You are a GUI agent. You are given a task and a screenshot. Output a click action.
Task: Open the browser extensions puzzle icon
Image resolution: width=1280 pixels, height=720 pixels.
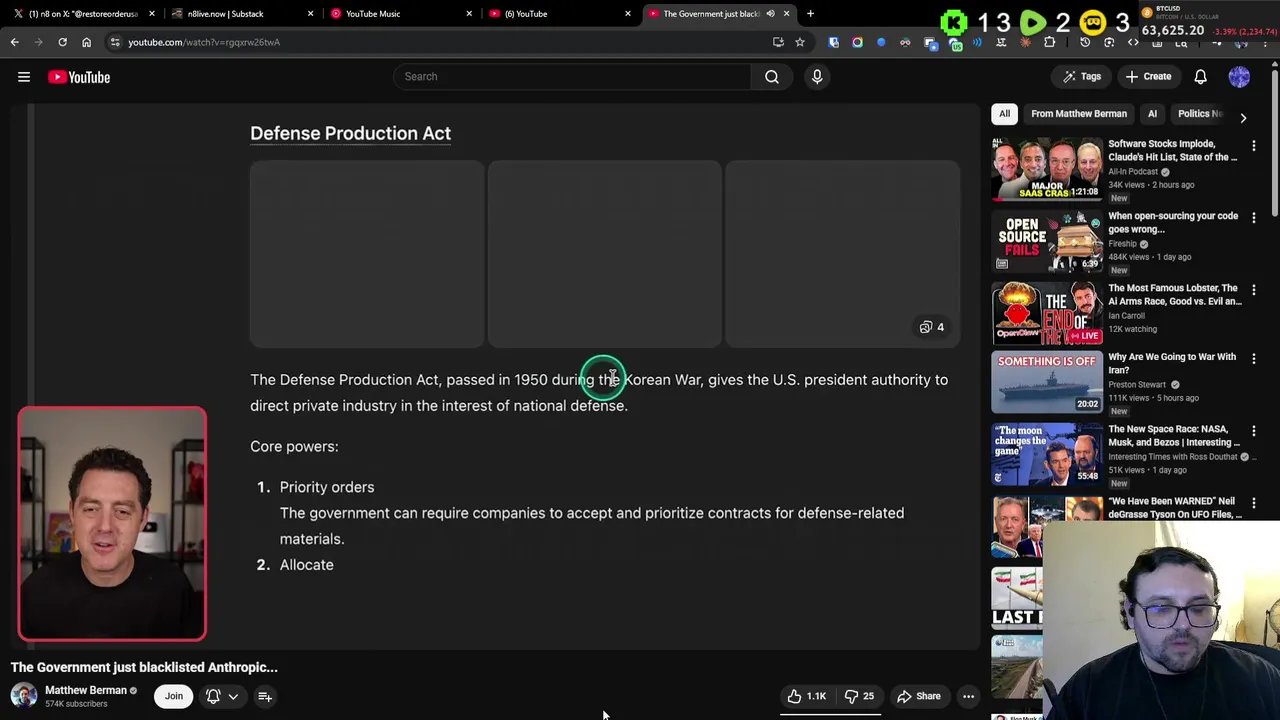(x=1049, y=42)
